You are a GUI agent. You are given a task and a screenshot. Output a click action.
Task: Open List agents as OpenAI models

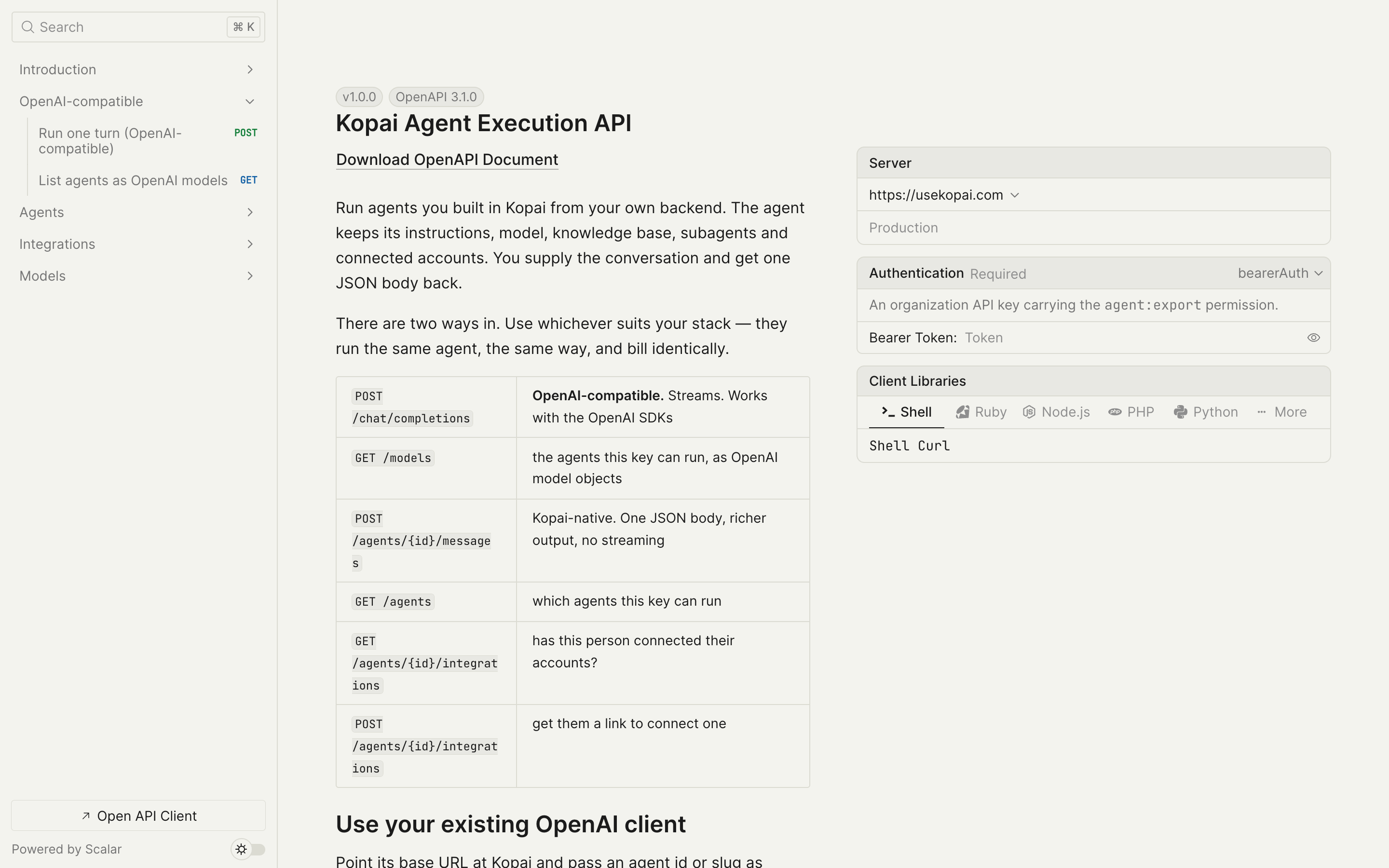(138, 180)
